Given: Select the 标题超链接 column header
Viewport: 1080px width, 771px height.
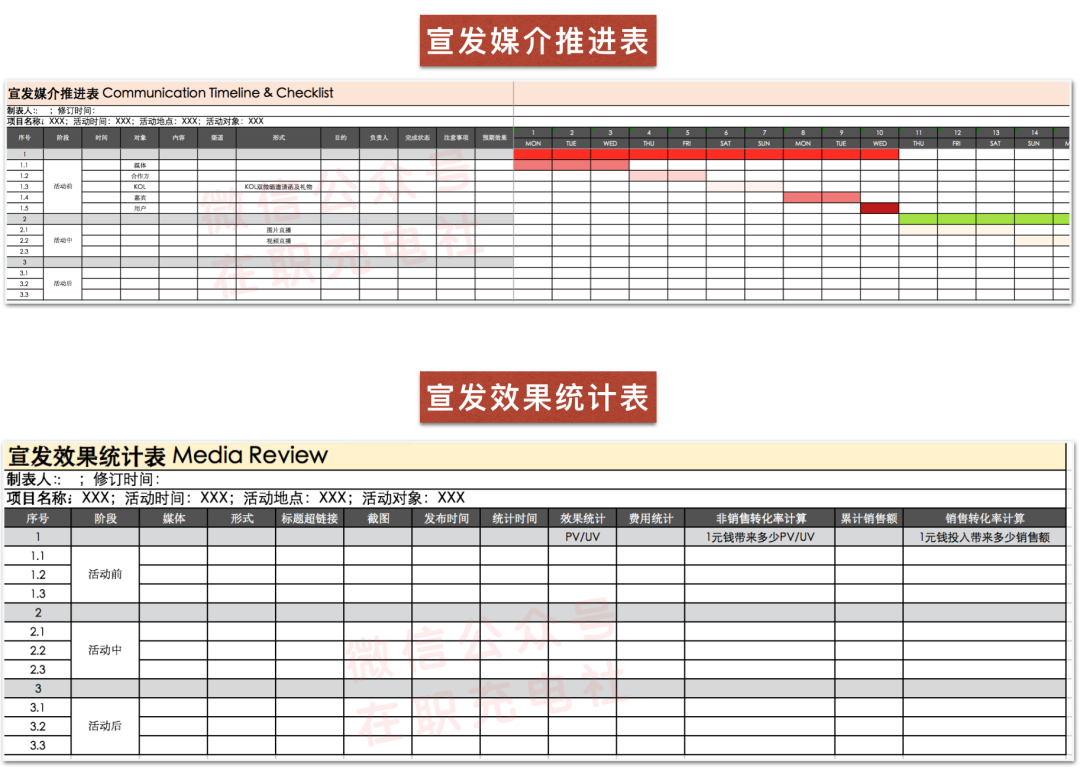Looking at the screenshot, I should (309, 518).
